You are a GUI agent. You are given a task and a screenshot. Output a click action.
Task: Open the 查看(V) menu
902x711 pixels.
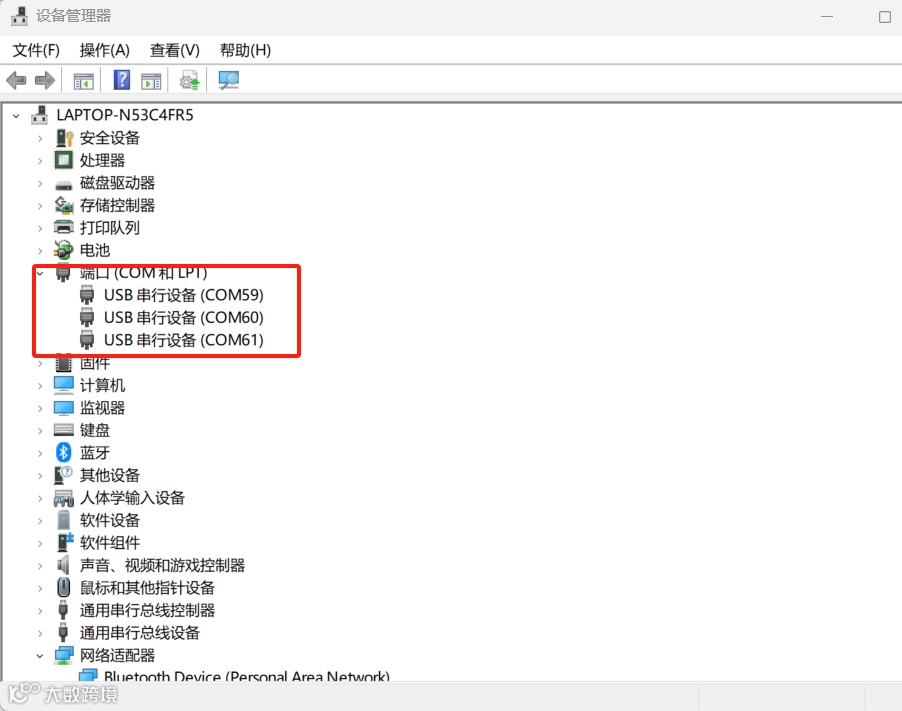click(x=172, y=50)
